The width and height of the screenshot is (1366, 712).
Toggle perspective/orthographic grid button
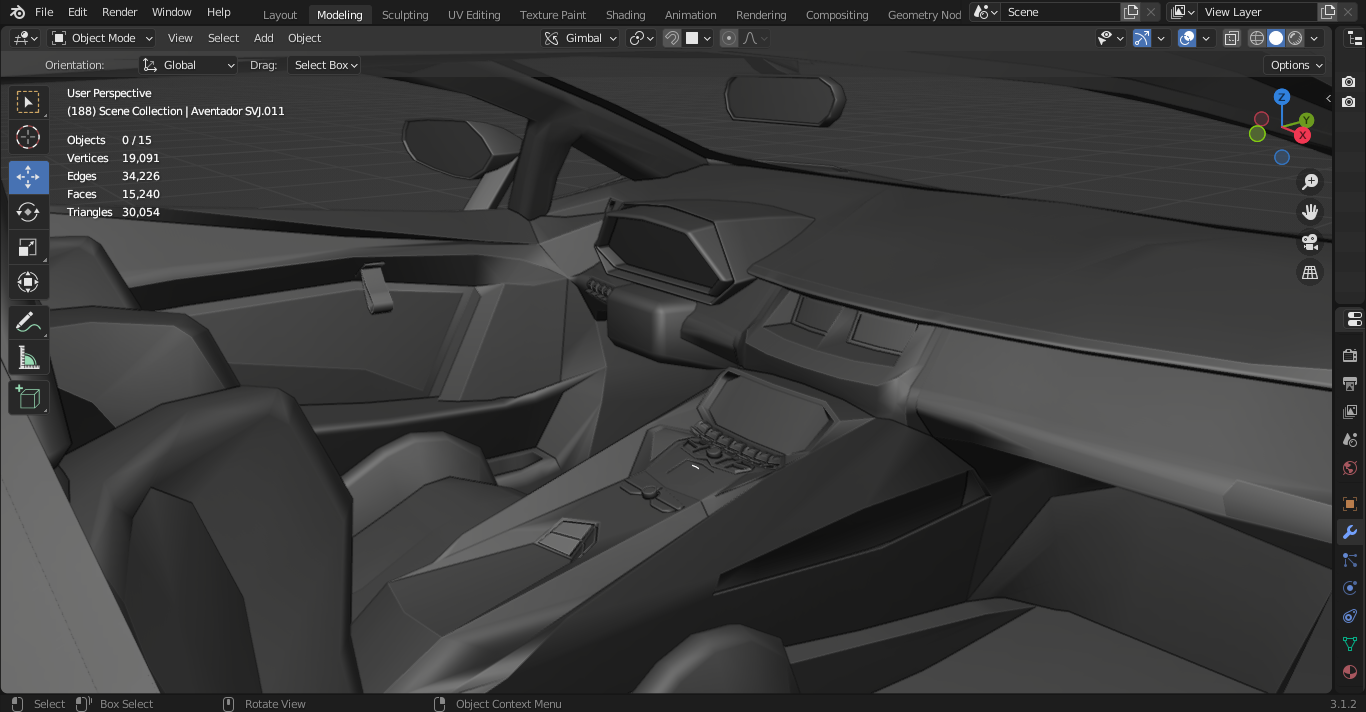pos(1310,272)
